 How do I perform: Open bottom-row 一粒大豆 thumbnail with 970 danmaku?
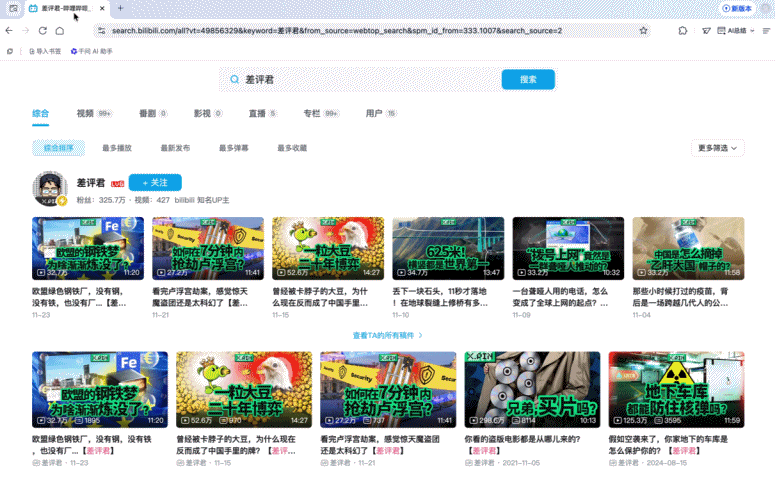tap(244, 390)
